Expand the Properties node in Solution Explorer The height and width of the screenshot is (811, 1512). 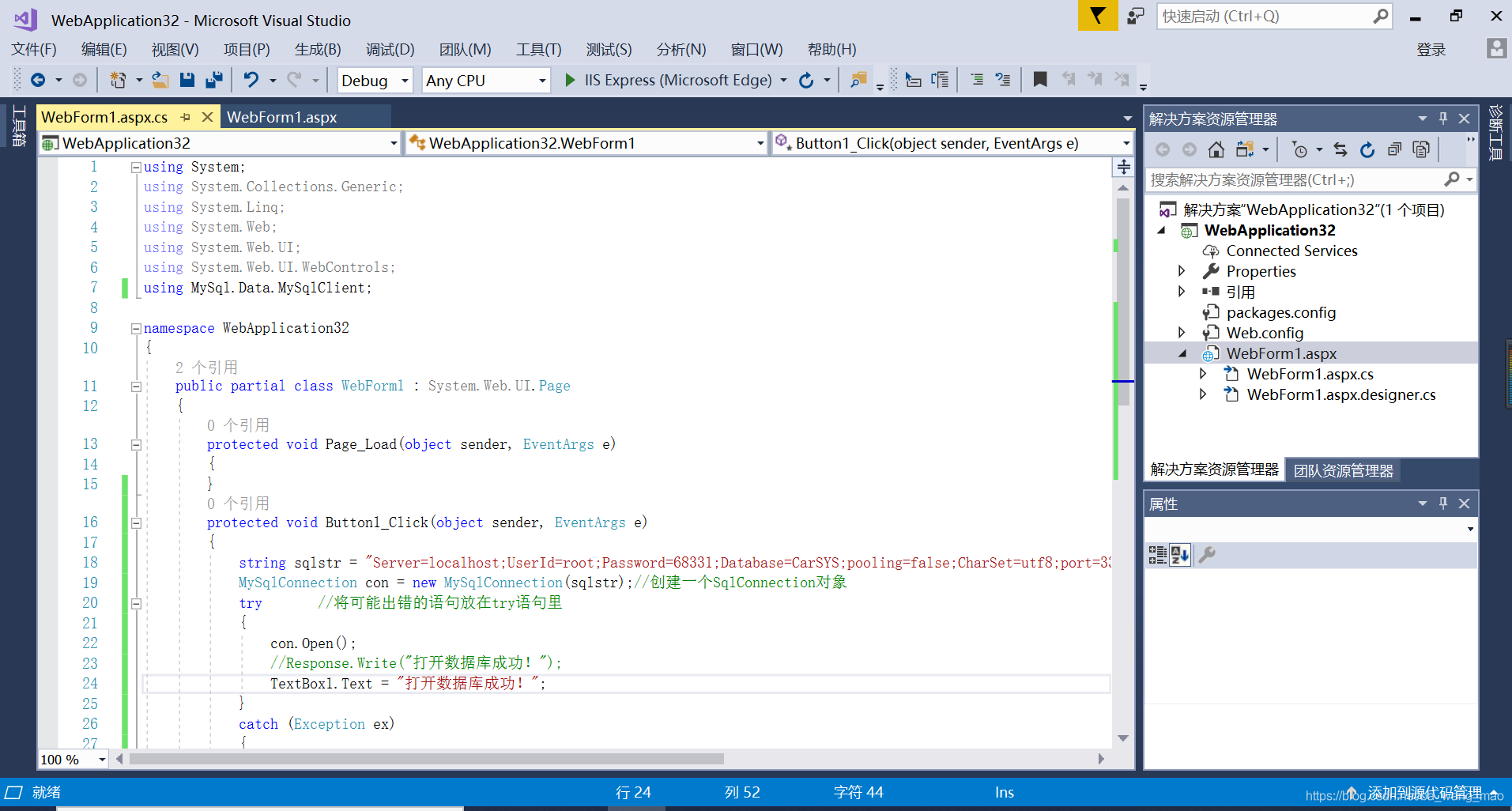click(x=1182, y=270)
